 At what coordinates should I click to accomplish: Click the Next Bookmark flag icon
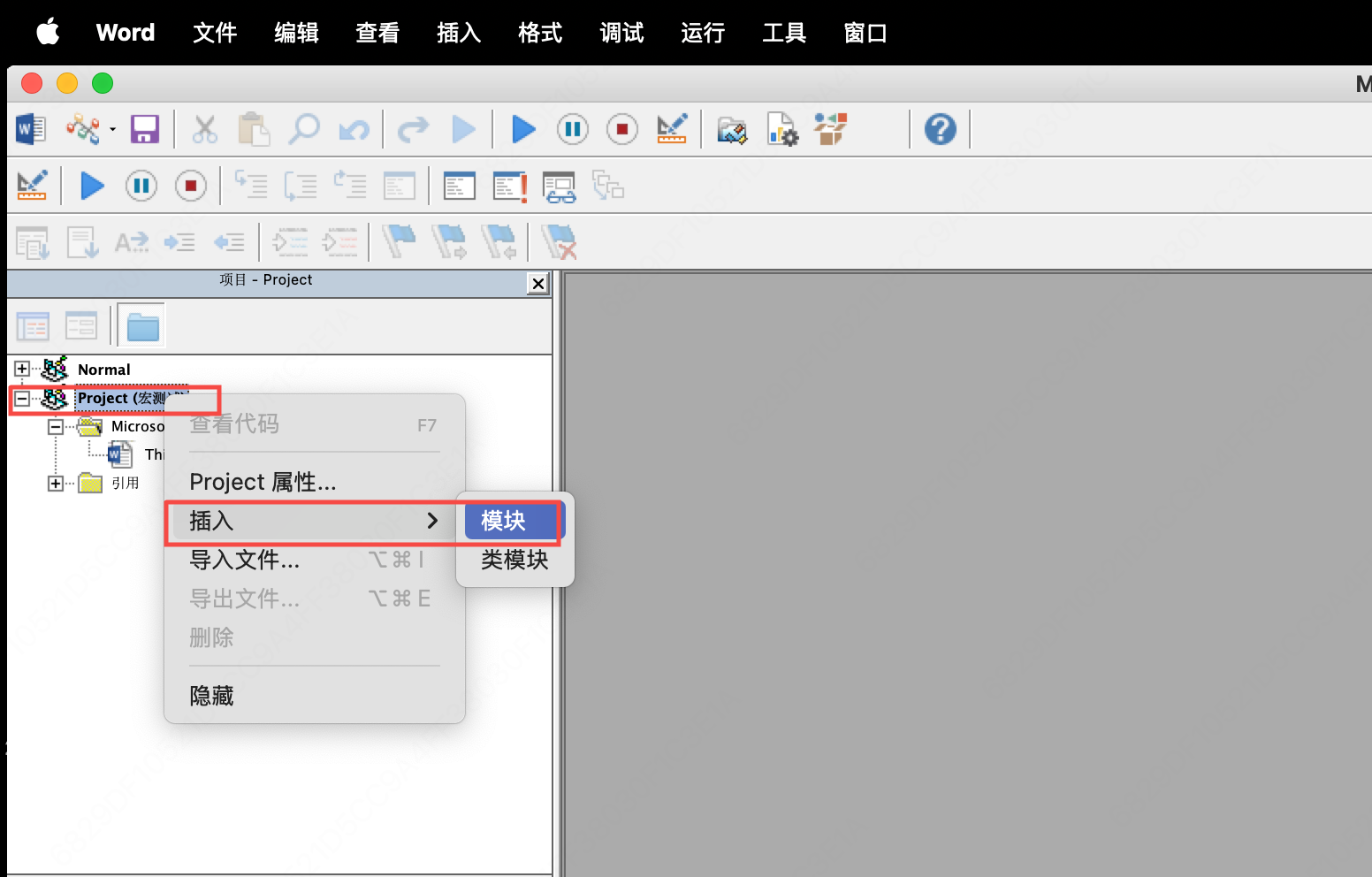[x=449, y=241]
